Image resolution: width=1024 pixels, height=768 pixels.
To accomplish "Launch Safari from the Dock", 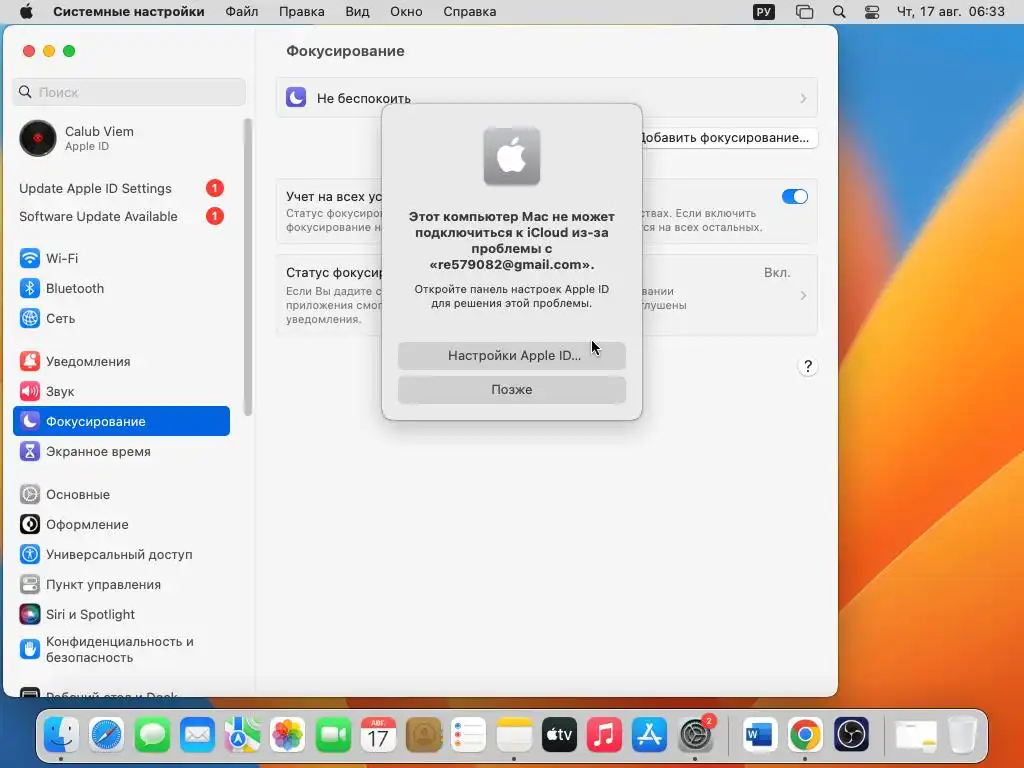I will (x=106, y=735).
